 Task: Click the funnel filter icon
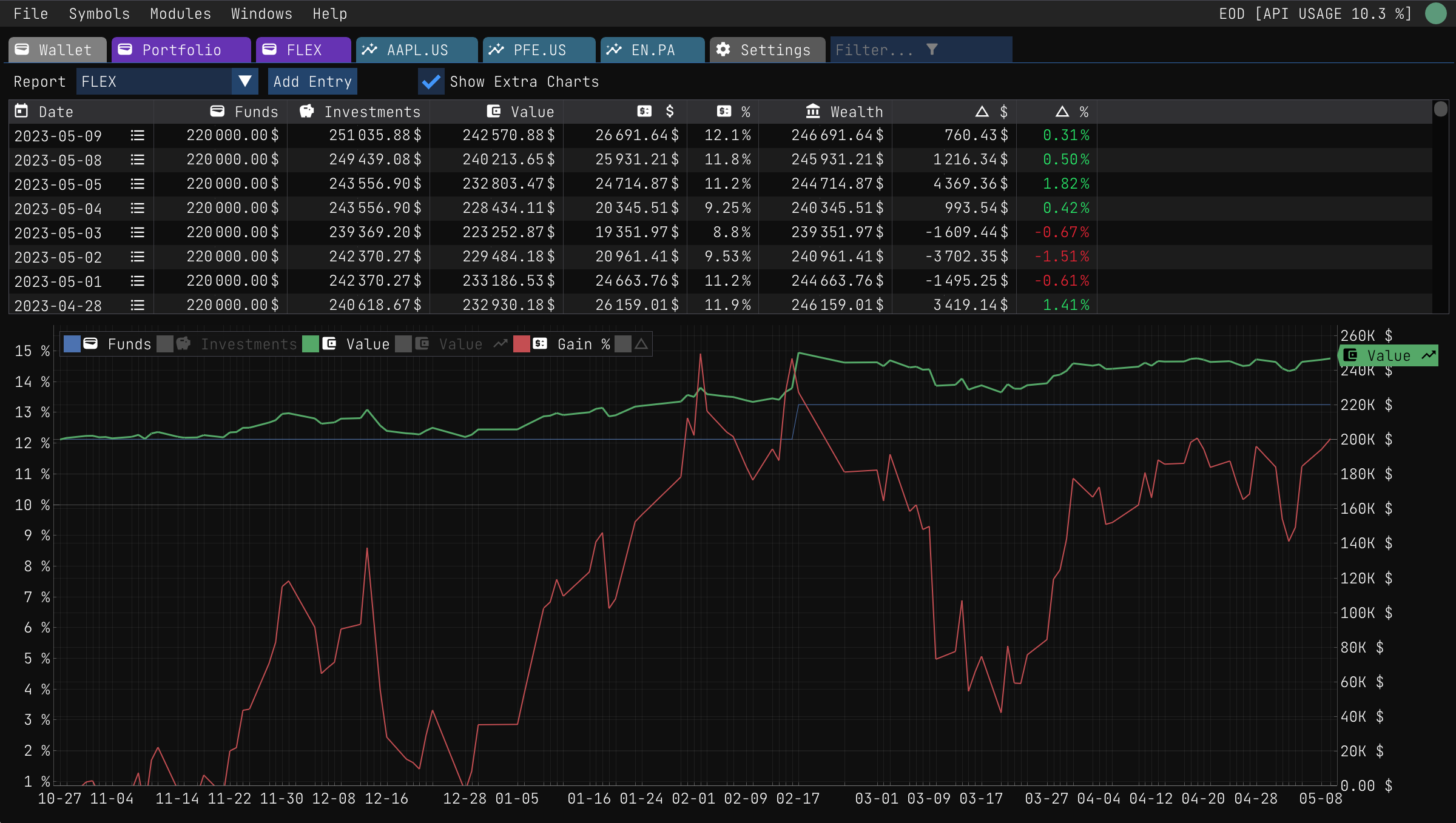point(932,49)
